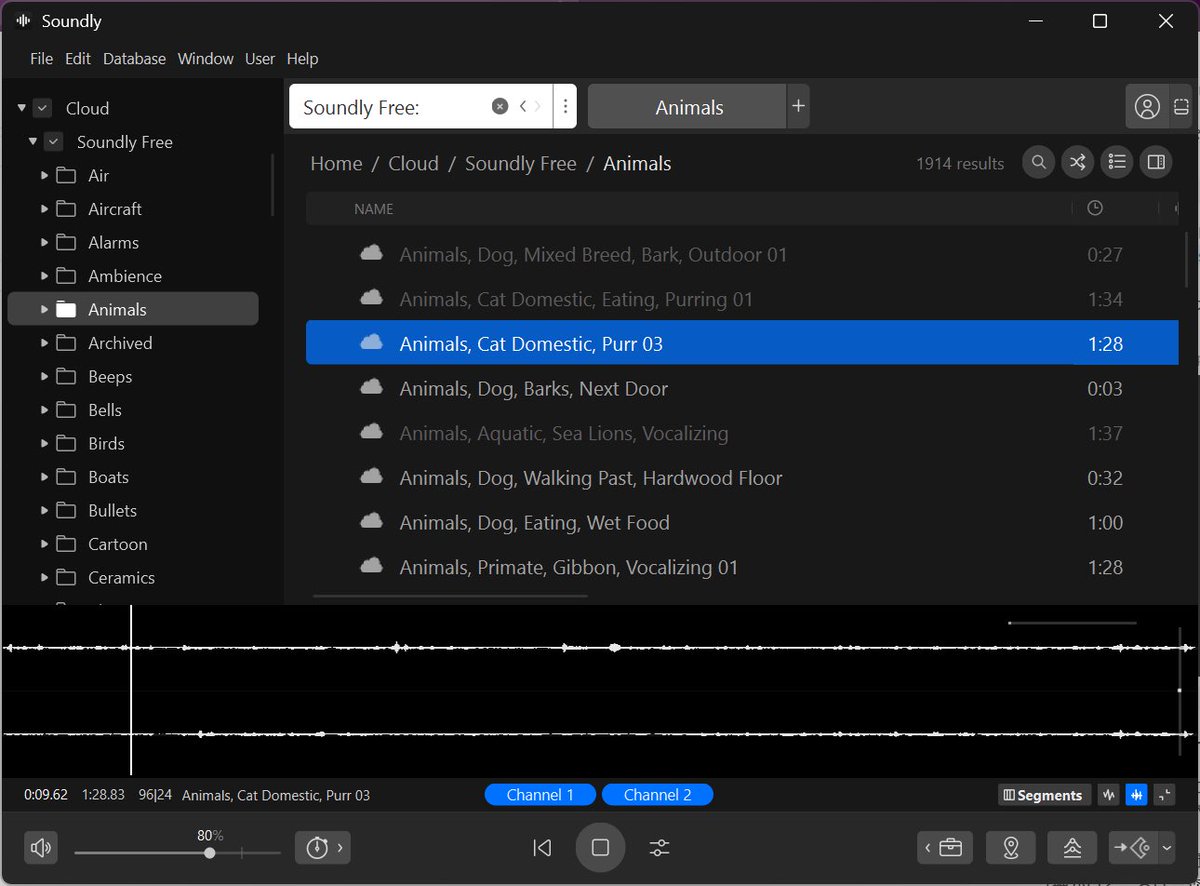Open the list view options icon
The width and height of the screenshot is (1200, 886).
[1117, 162]
